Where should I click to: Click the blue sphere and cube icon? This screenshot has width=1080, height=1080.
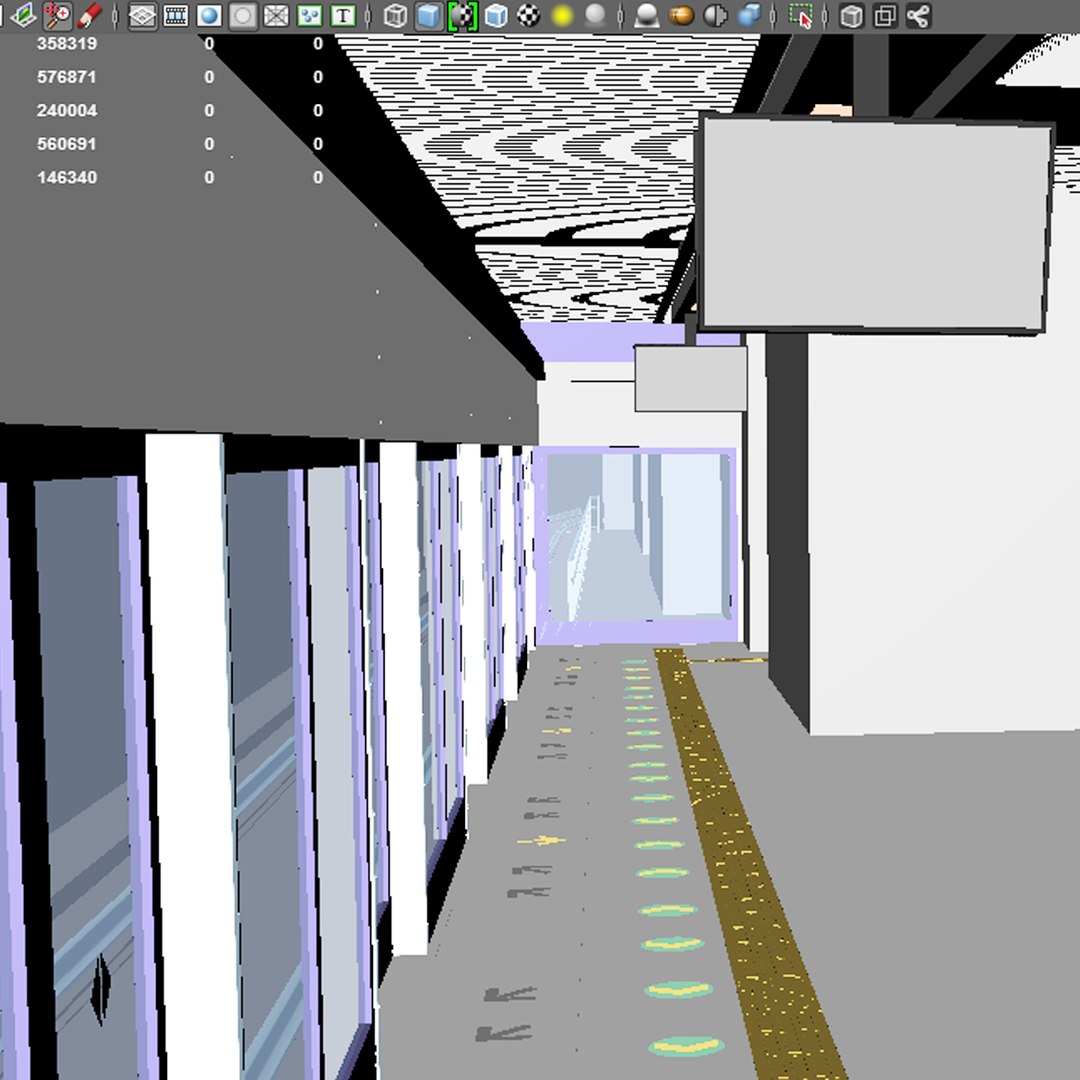point(749,15)
